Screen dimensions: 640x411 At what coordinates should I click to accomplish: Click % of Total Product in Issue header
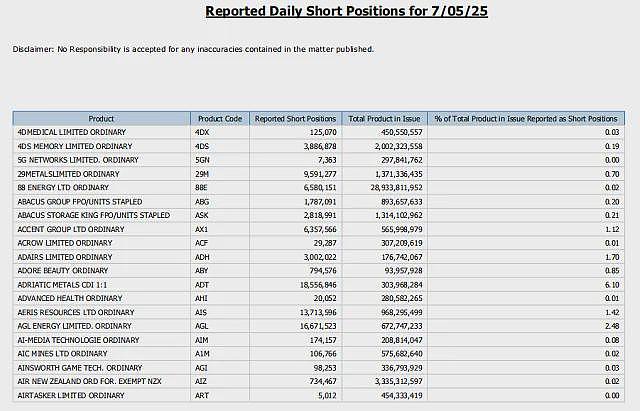(526, 119)
